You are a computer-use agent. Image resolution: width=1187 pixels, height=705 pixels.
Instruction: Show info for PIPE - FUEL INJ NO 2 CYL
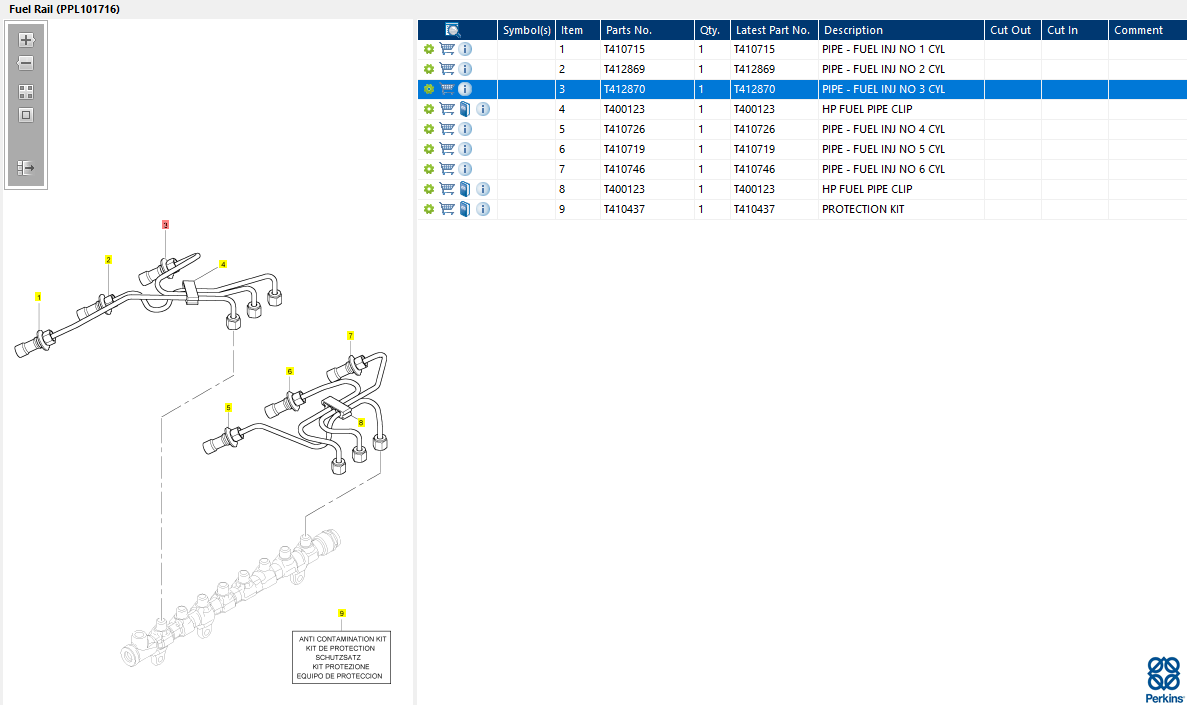(x=465, y=69)
